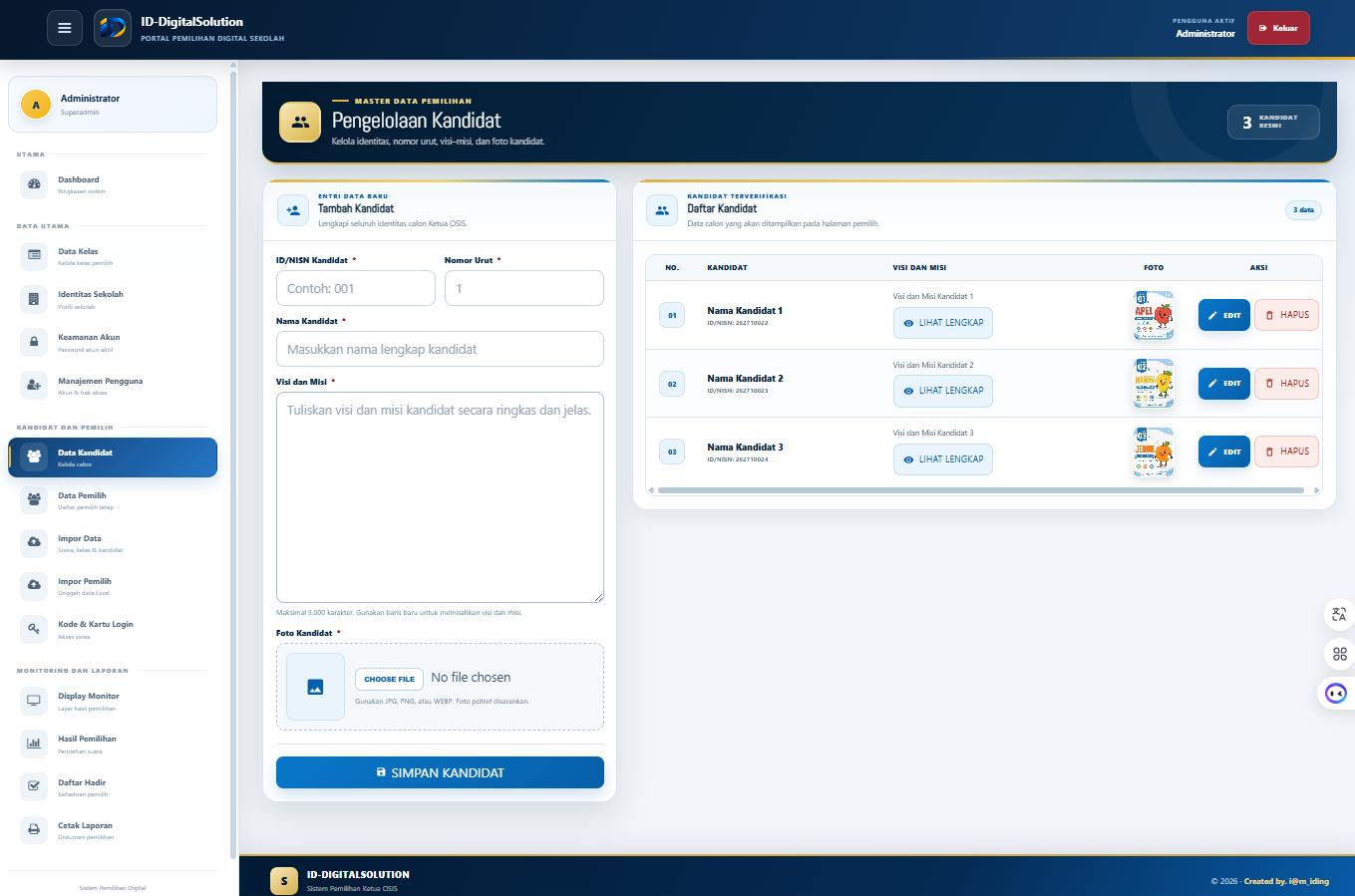Click the candidate table horizontal scrollbar

[981, 490]
